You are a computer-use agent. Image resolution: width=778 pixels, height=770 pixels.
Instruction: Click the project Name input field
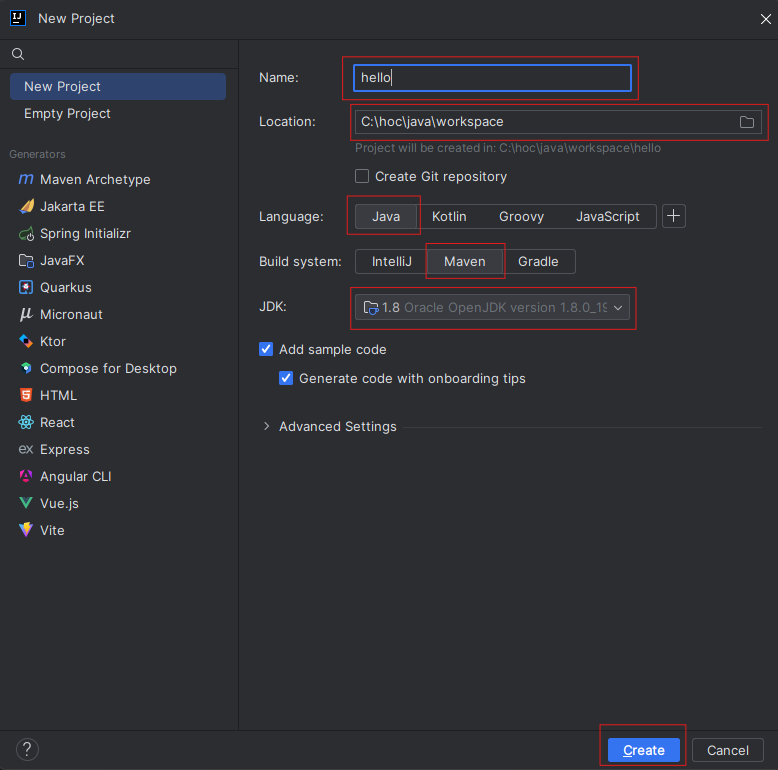pos(493,78)
